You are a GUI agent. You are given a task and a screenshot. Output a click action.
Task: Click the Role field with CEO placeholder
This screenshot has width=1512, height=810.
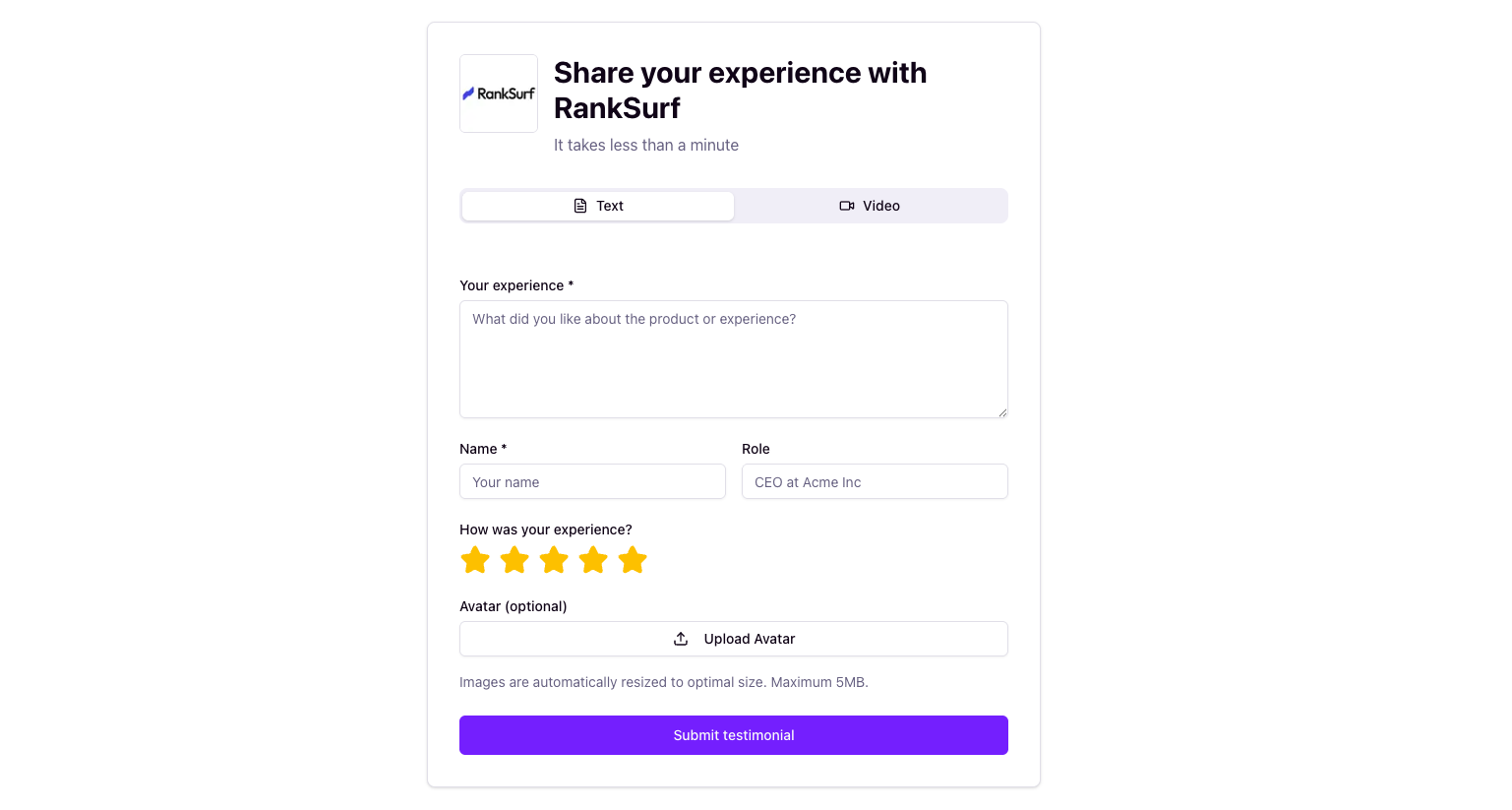(x=874, y=481)
